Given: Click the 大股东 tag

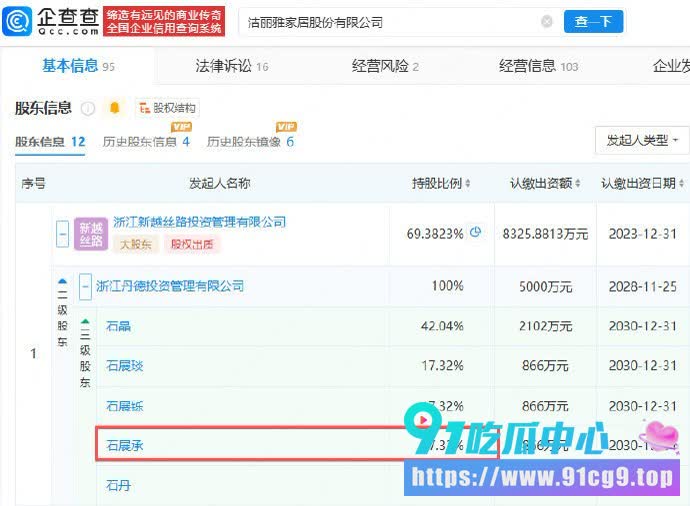Looking at the screenshot, I should [136, 244].
